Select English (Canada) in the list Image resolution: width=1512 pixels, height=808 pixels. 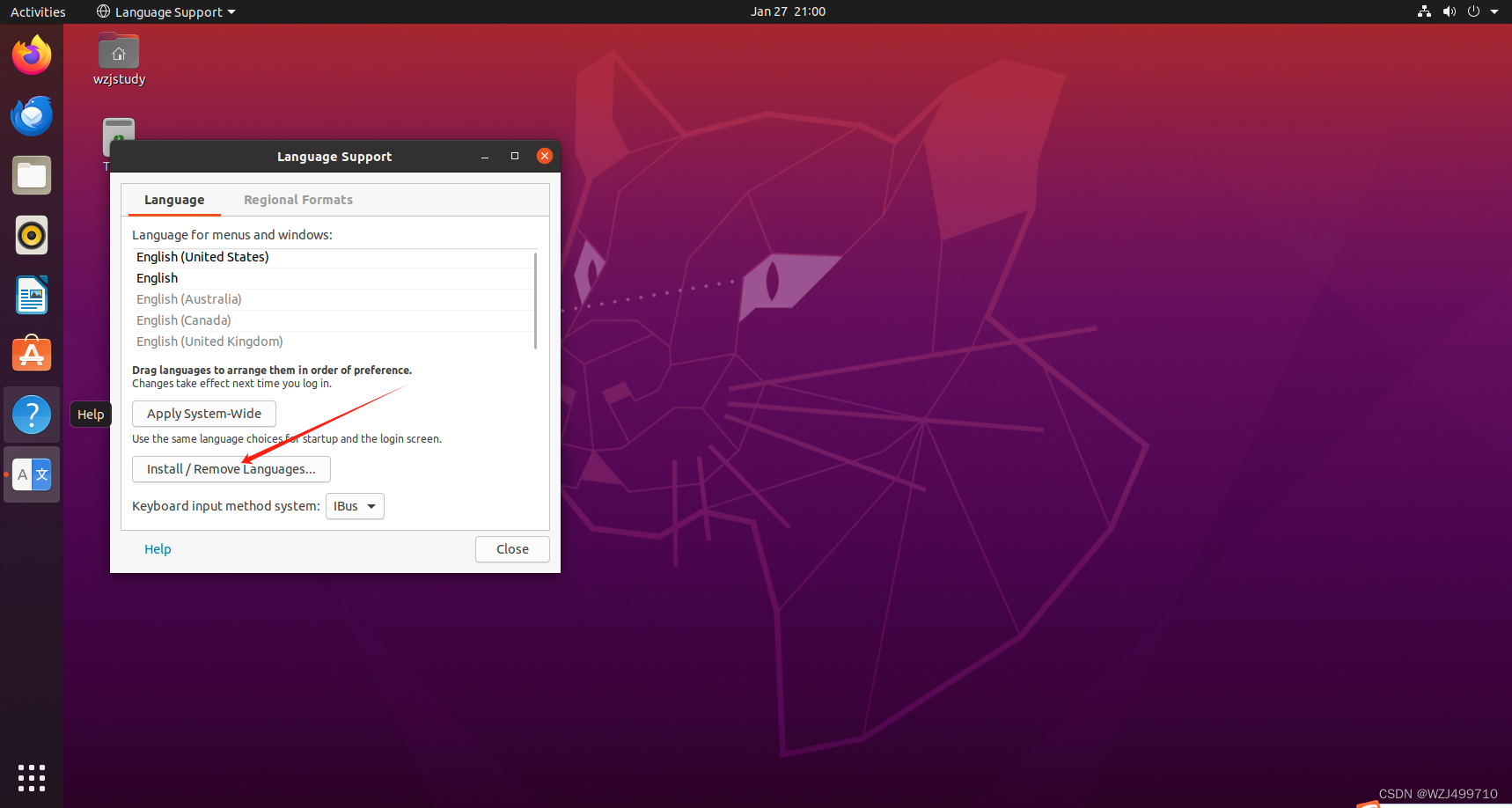click(332, 320)
